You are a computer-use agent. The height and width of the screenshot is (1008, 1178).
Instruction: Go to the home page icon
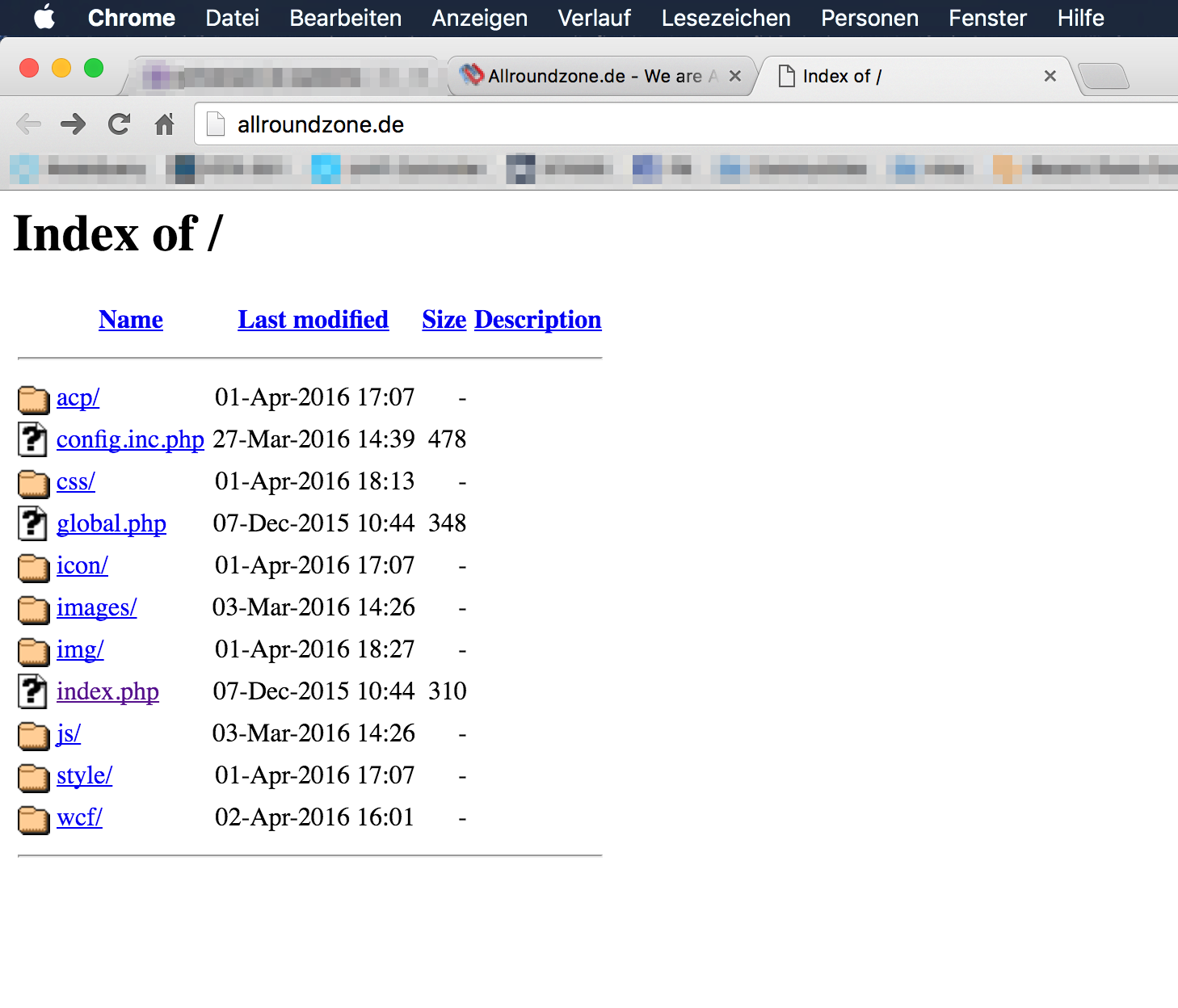(165, 124)
